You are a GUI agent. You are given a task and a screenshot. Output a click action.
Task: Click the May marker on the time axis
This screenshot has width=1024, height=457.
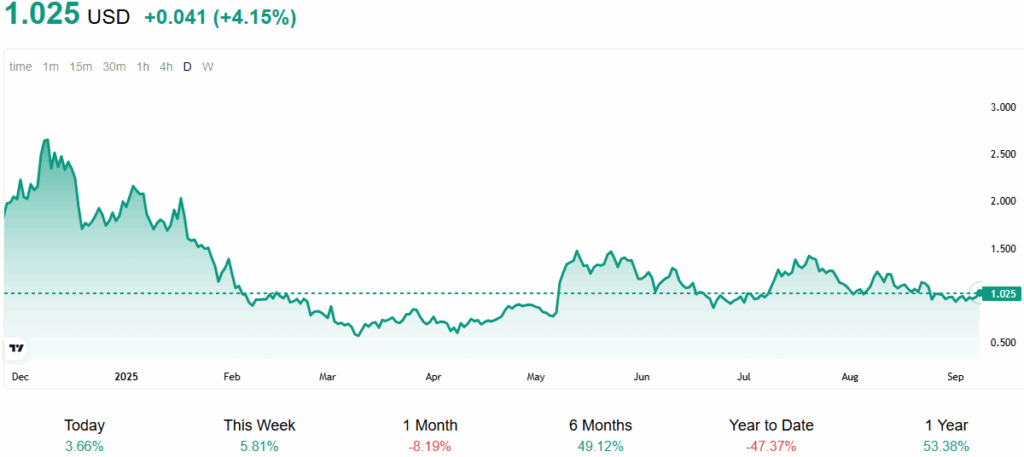click(537, 377)
